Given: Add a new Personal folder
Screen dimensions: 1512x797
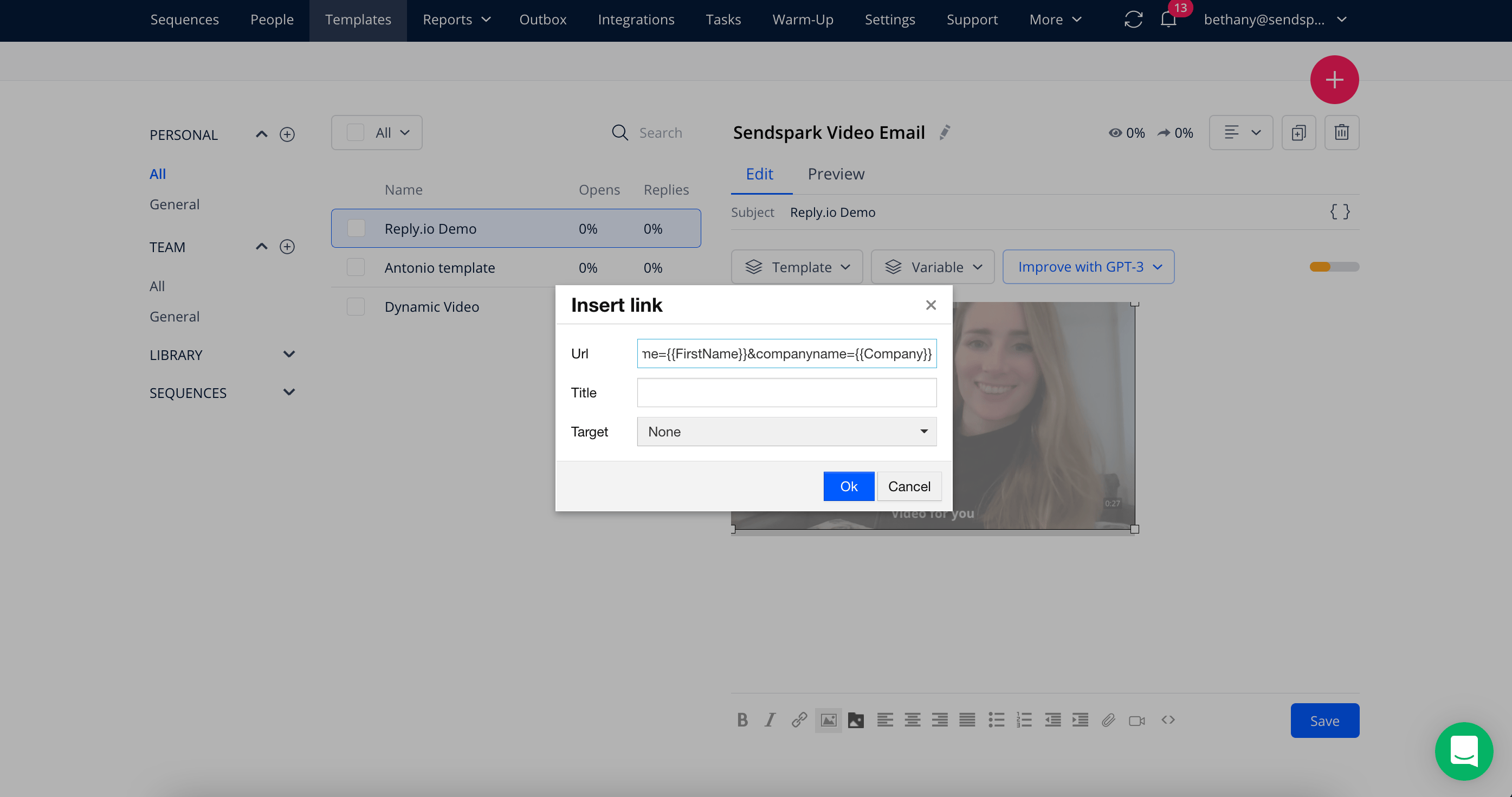Looking at the screenshot, I should click(287, 134).
